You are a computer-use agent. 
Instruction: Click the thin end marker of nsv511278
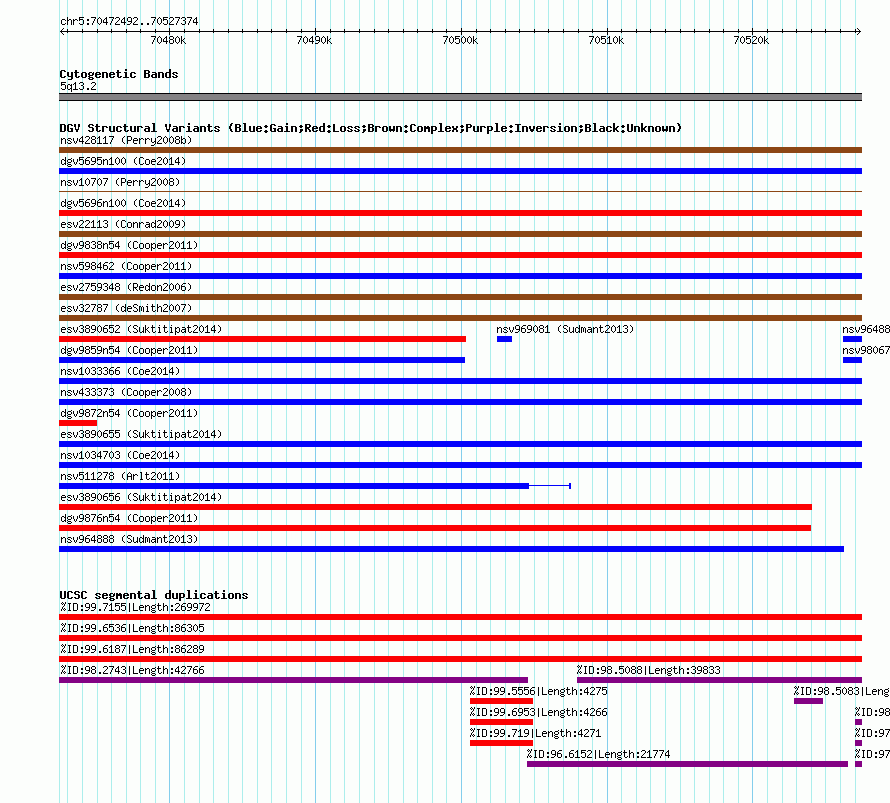(x=570, y=486)
